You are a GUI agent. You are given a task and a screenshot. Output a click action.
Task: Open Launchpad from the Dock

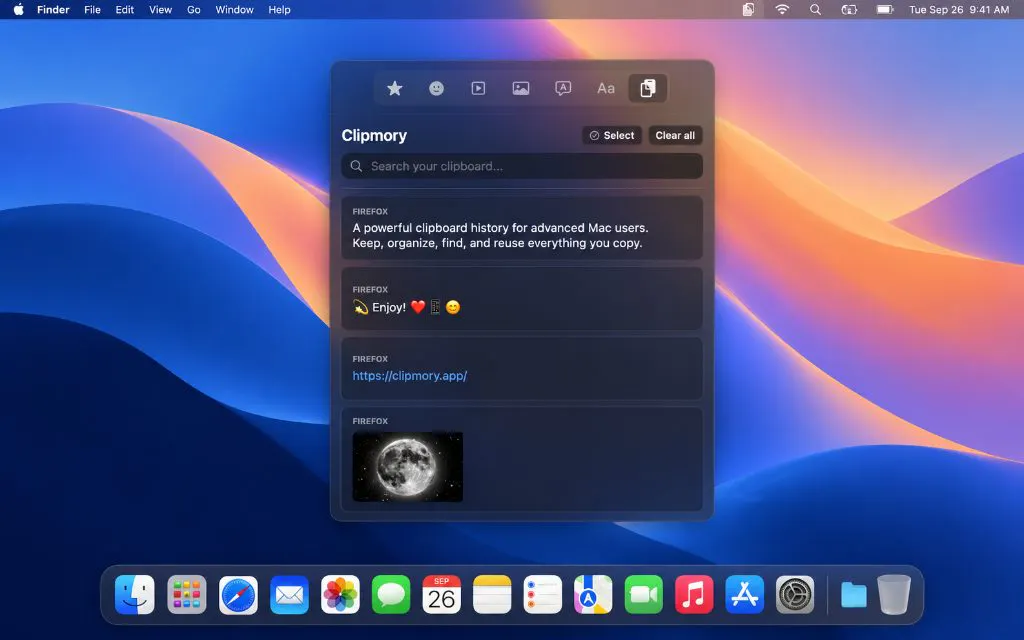187,595
